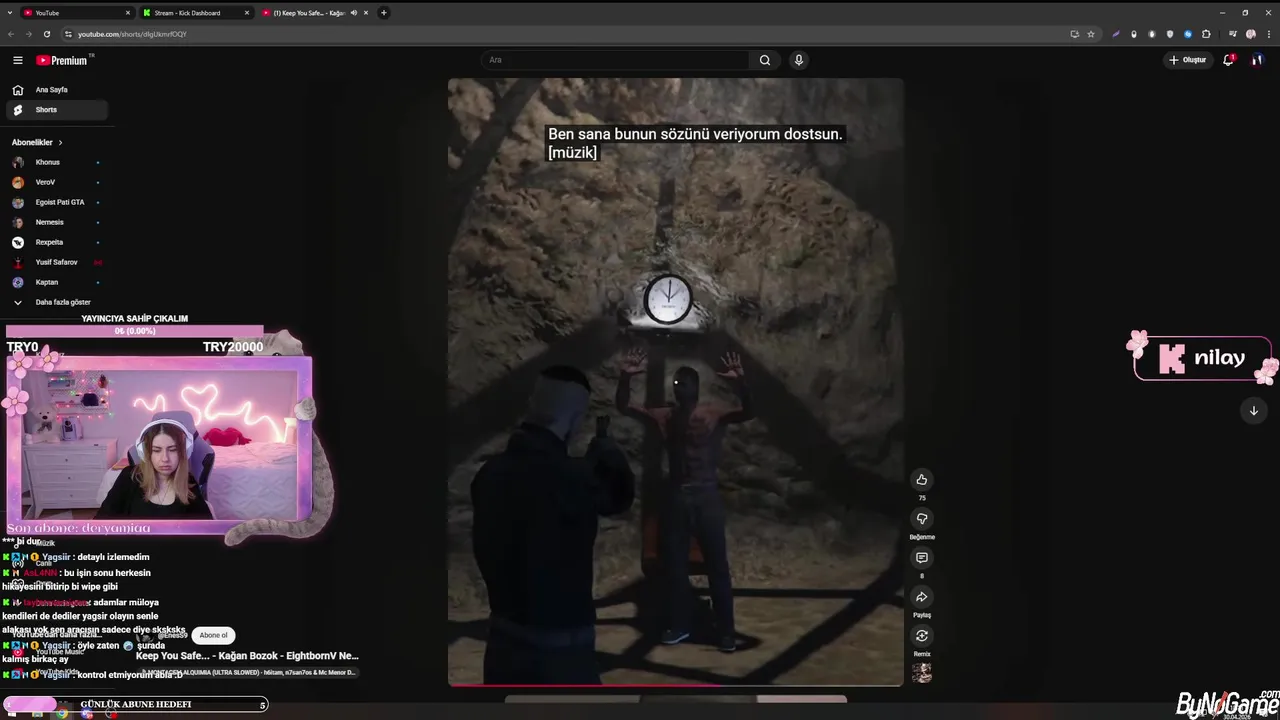This screenshot has height=720, width=1280.
Task: Open the Short's comments panel
Action: point(922,558)
